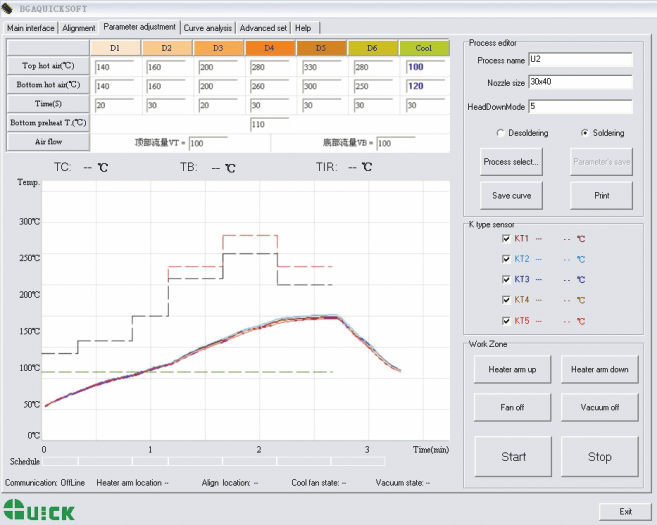Click the Process name input field
Screen dimensions: 657x525
coord(580,59)
